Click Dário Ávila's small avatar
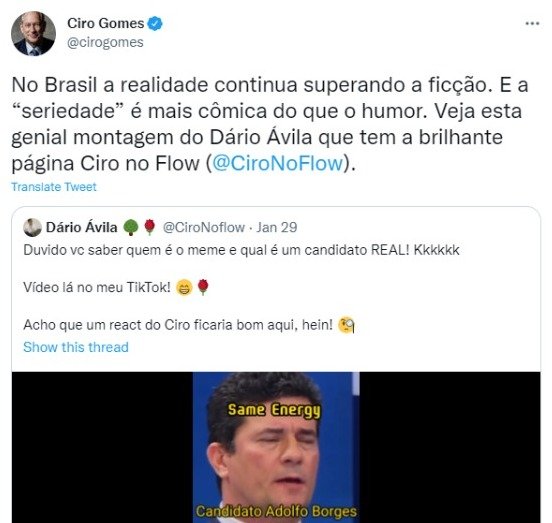This screenshot has height=523, width=552. 32,227
